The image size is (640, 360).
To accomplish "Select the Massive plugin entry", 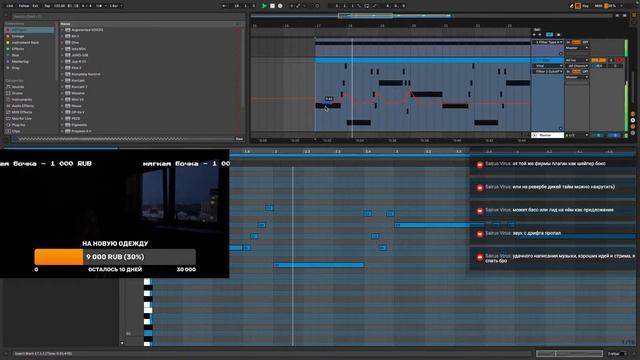I will (78, 93).
